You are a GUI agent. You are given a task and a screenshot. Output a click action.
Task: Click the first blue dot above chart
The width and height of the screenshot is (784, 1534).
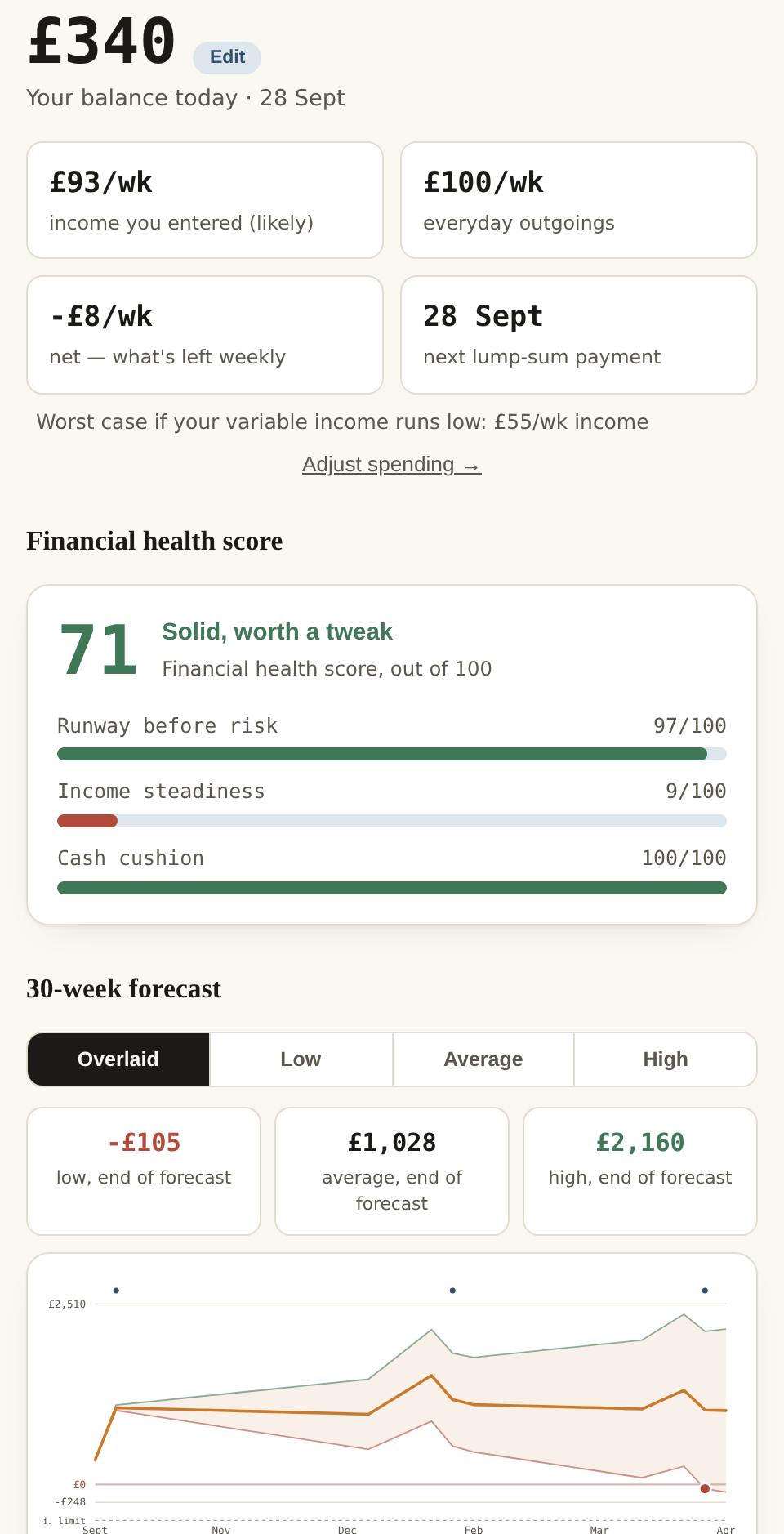[x=116, y=1291]
